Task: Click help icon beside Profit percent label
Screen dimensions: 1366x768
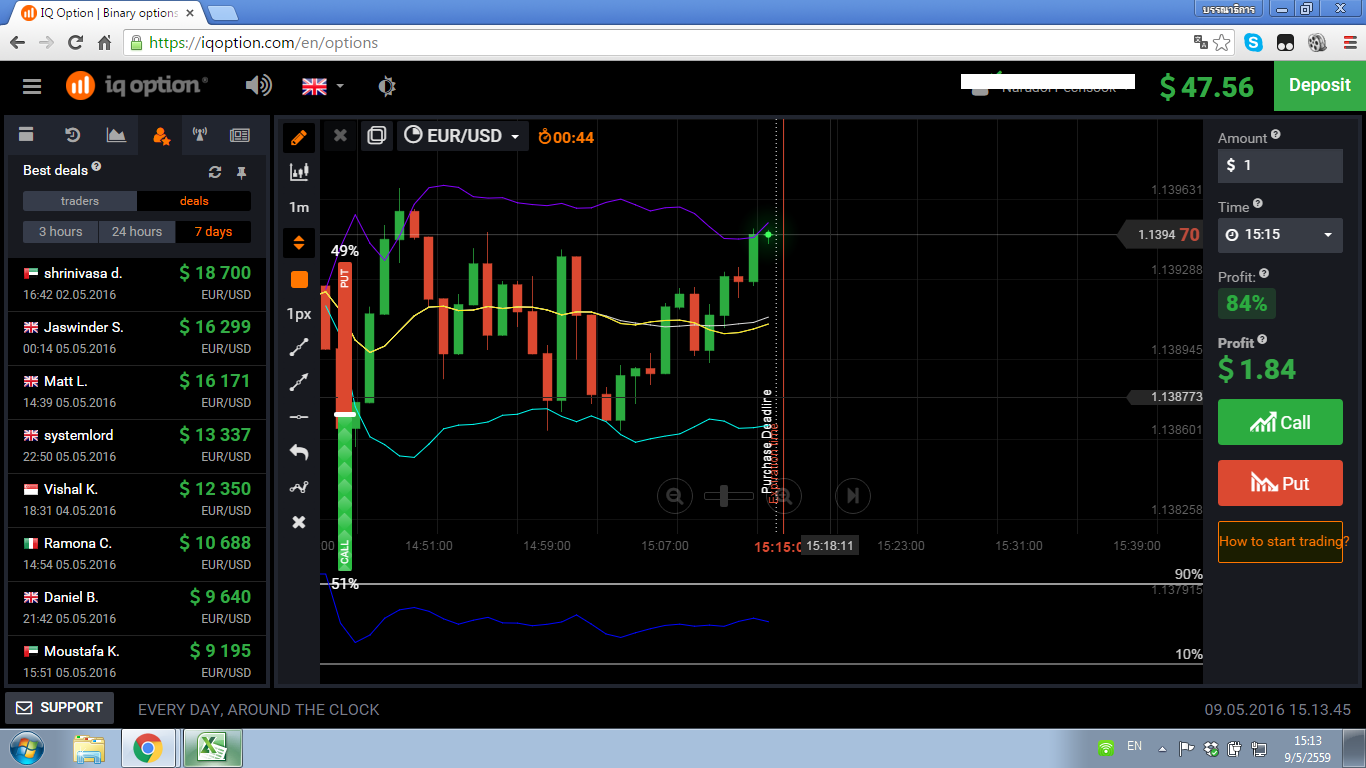Action: (1264, 274)
